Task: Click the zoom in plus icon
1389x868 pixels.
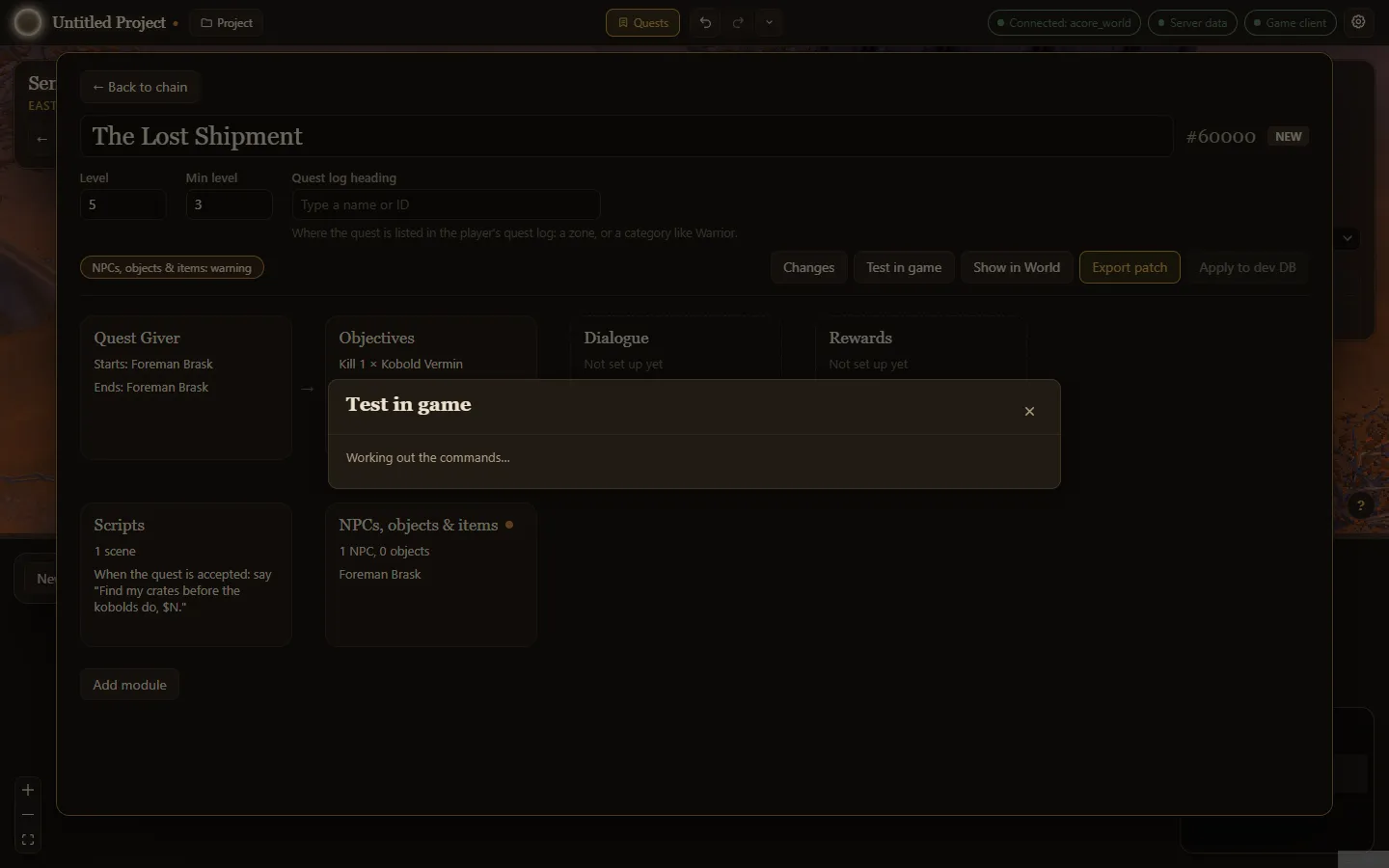Action: [28, 790]
